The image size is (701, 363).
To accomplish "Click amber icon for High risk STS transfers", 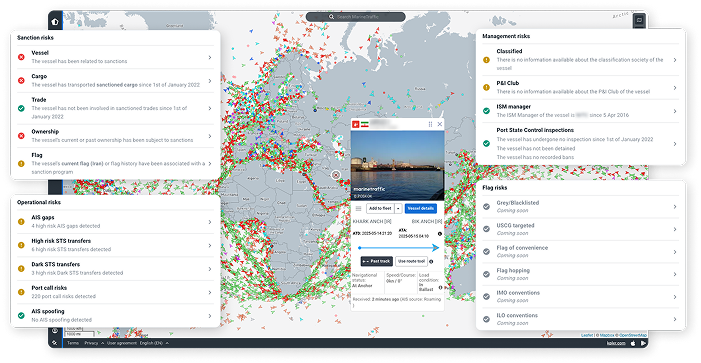I will (21, 245).
